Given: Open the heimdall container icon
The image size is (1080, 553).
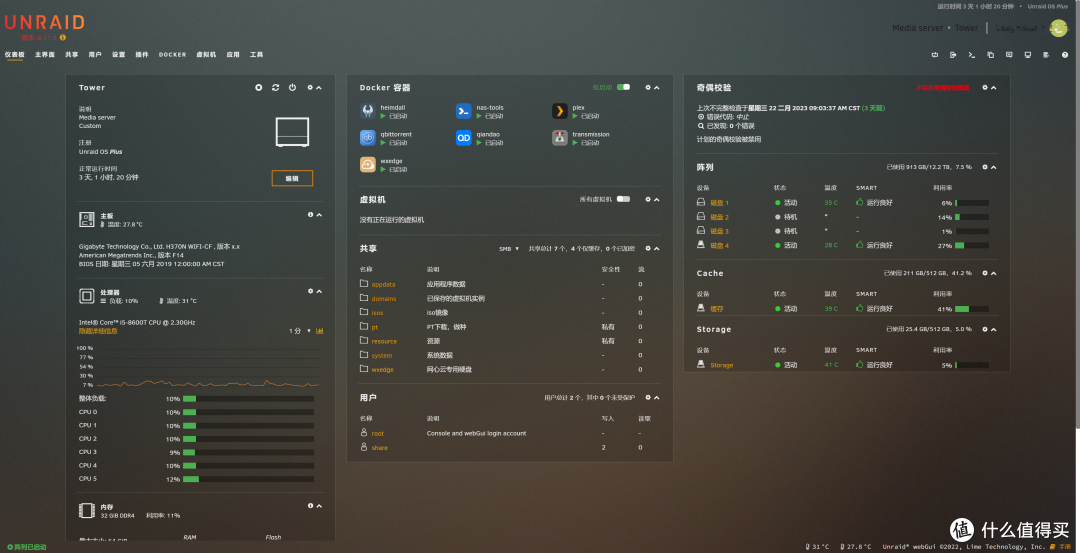Looking at the screenshot, I should tap(368, 111).
